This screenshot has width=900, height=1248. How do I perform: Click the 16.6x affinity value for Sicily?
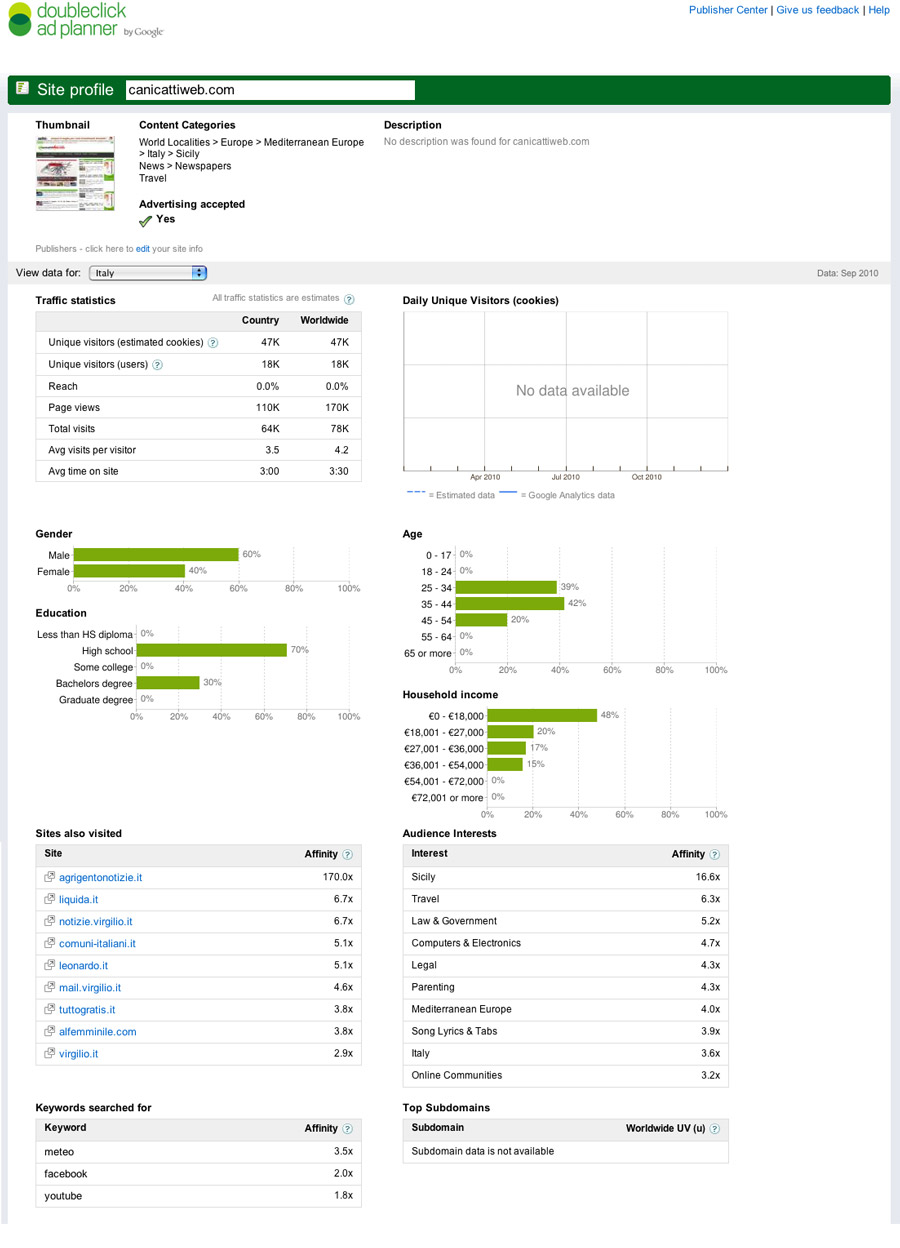tap(708, 877)
